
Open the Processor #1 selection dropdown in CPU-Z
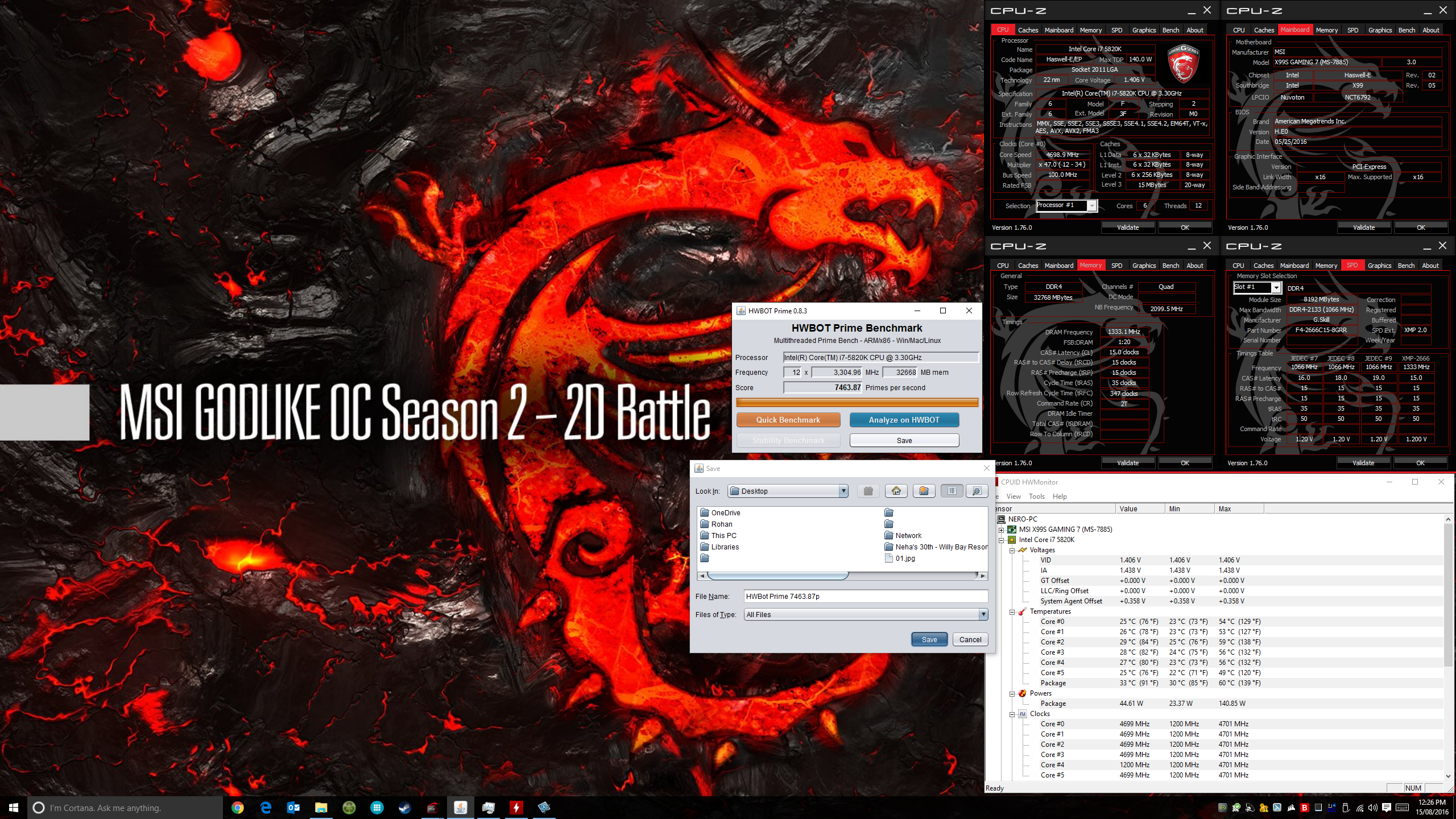tap(1066, 205)
